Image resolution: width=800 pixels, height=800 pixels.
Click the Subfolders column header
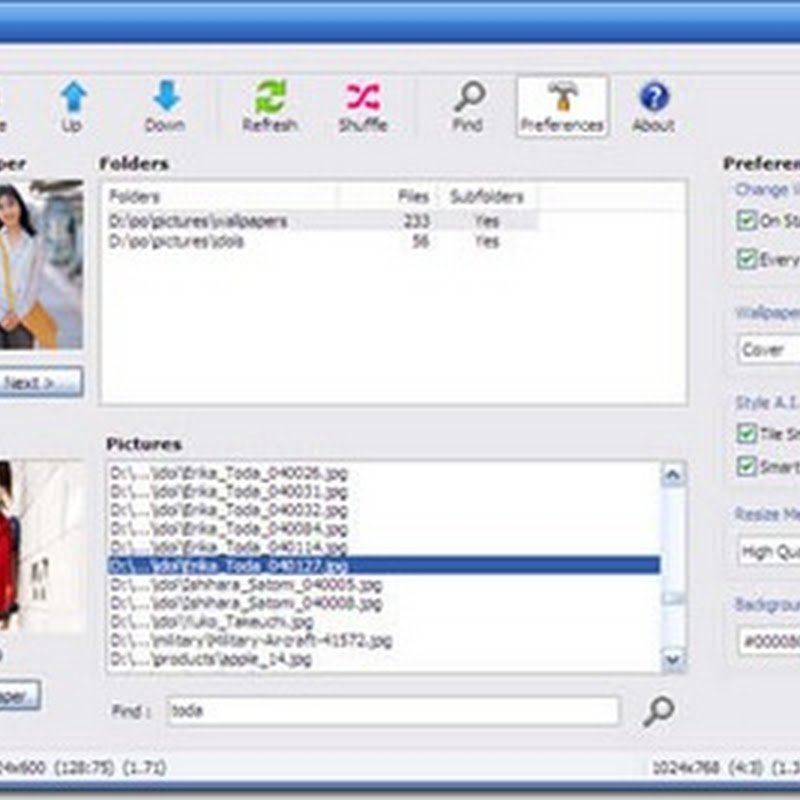(487, 197)
